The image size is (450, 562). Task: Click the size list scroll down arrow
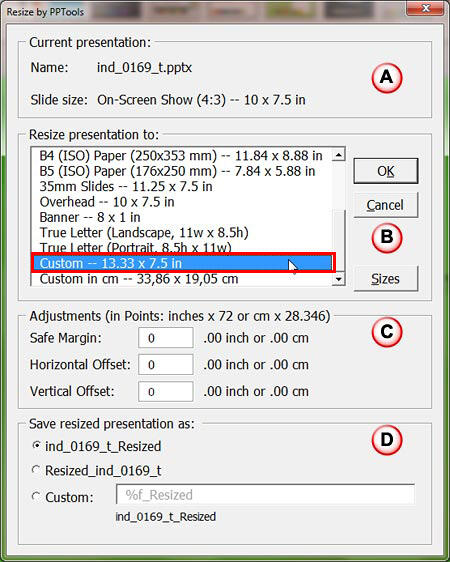point(339,278)
